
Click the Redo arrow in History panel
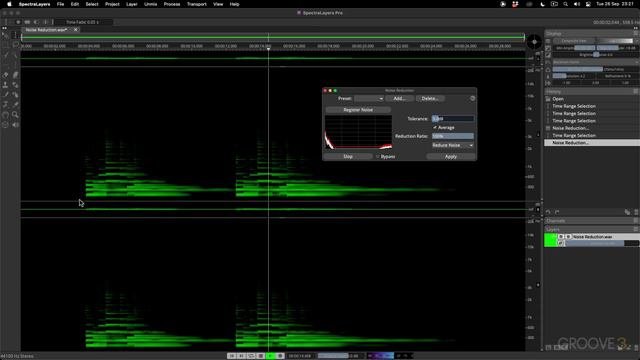pos(557,212)
